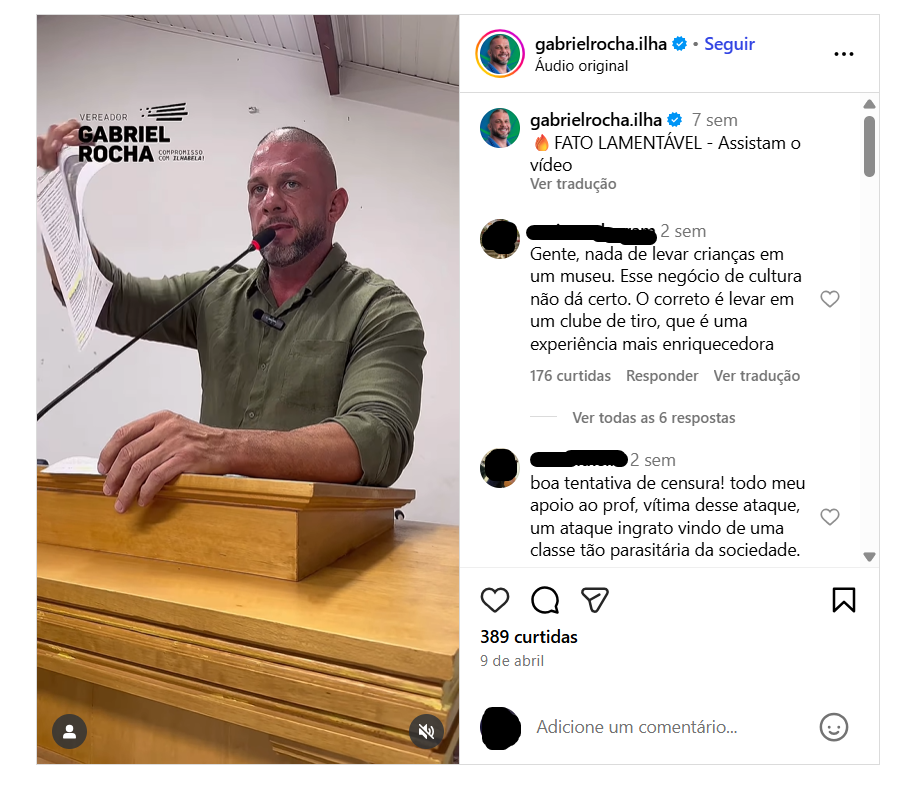Unmute the video with the speaker icon
The image size is (914, 793).
coord(426,731)
